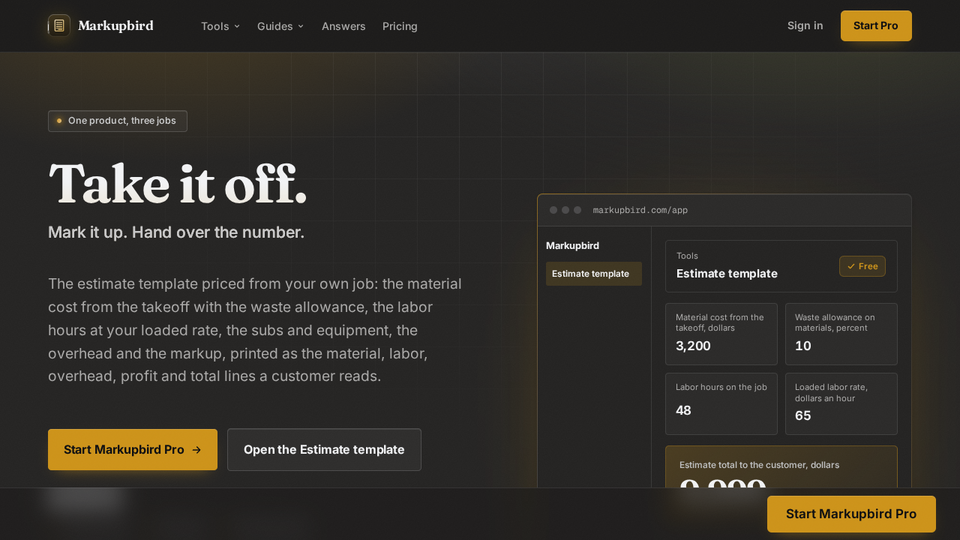This screenshot has height=540, width=960.
Task: Click Start Markupbird Pro hero button
Action: tap(133, 449)
